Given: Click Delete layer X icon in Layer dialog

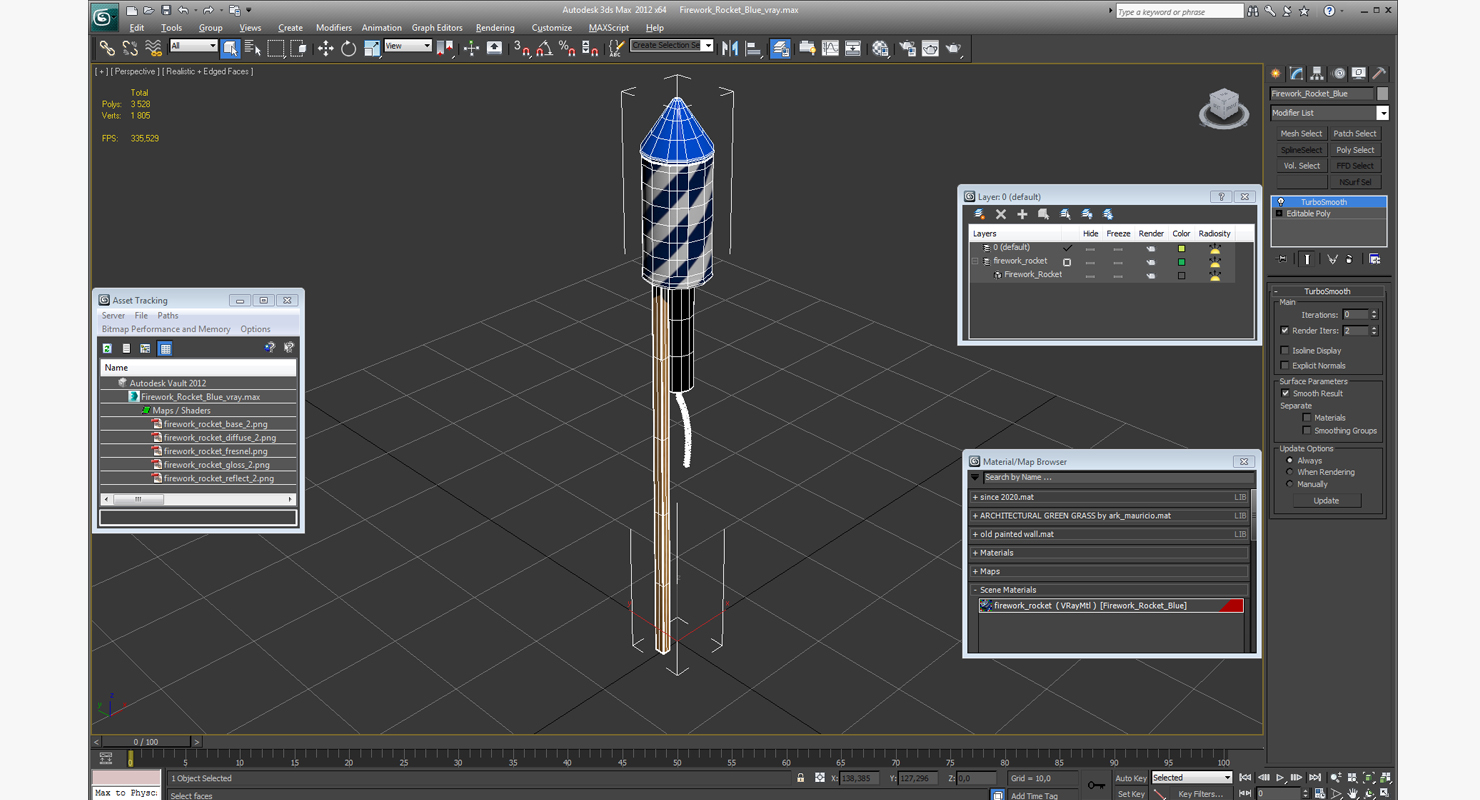Looking at the screenshot, I should click(x=1001, y=214).
